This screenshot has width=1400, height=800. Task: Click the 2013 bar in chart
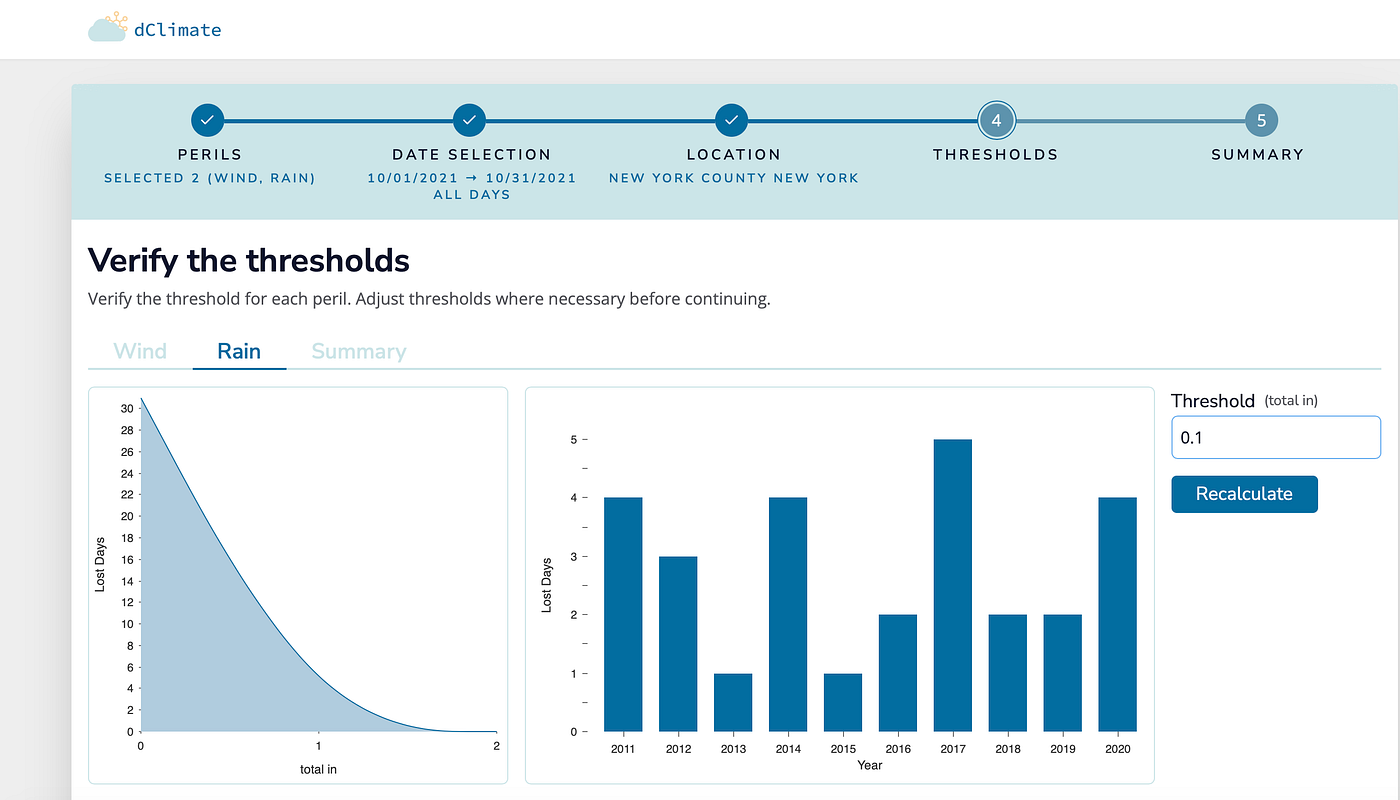[x=733, y=702]
